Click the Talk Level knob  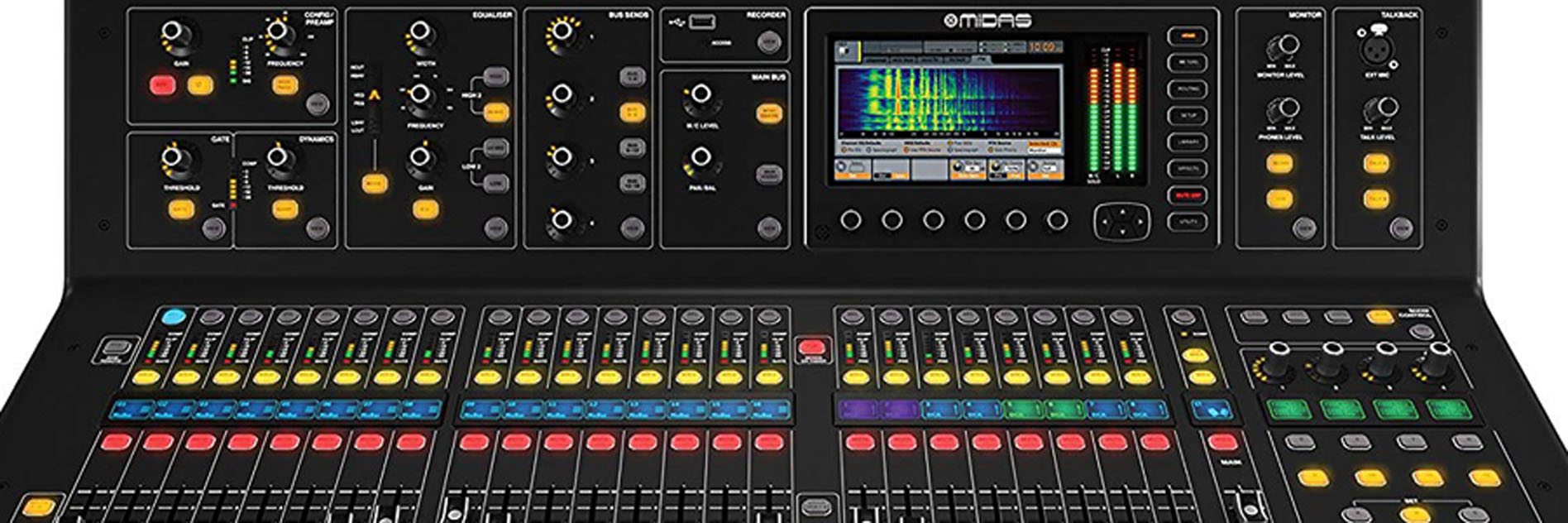click(x=1377, y=108)
